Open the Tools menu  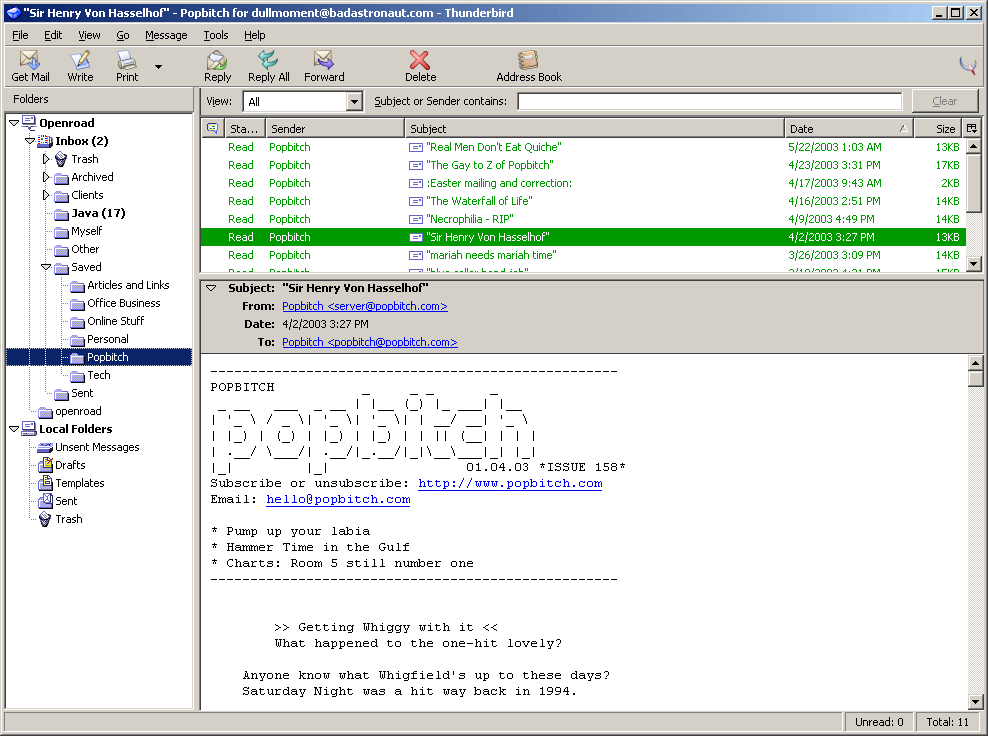click(215, 35)
